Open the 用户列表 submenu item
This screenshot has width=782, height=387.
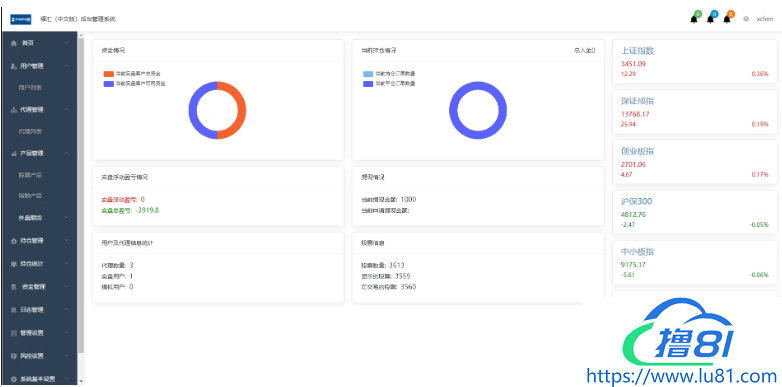pyautogui.click(x=30, y=87)
